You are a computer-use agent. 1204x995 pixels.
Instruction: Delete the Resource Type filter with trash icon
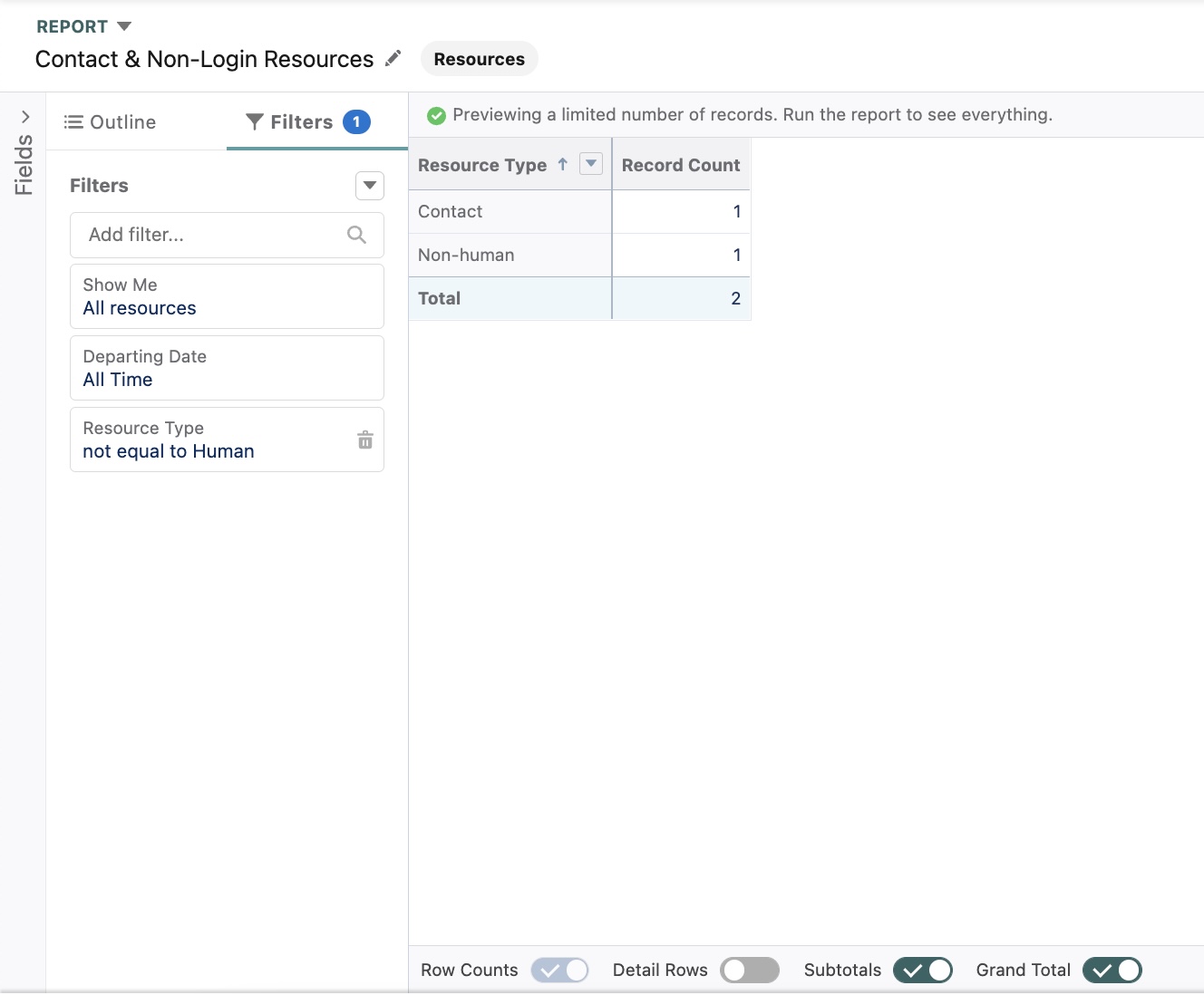(365, 440)
